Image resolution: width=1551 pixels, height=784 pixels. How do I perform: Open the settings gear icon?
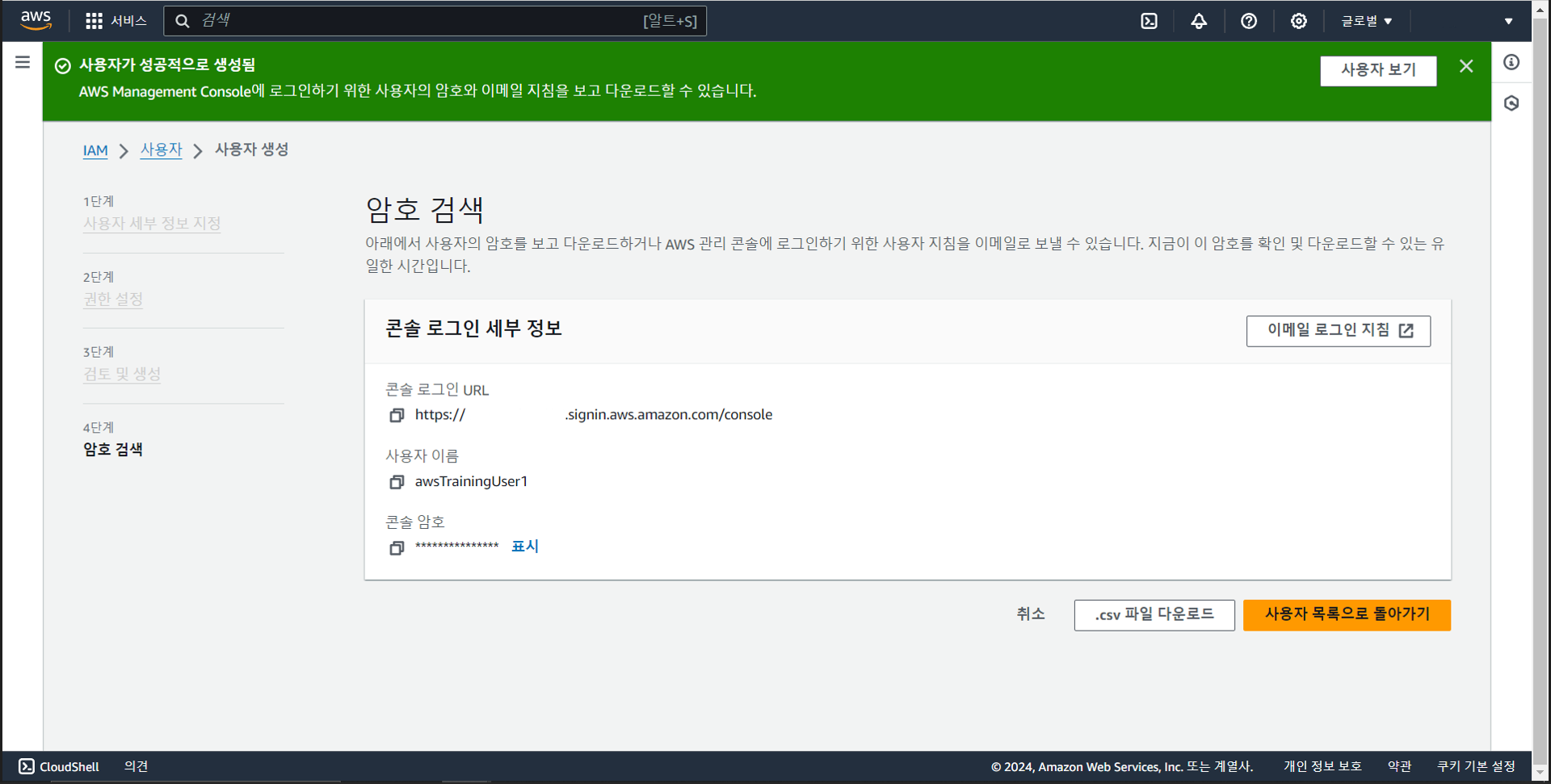(1298, 21)
